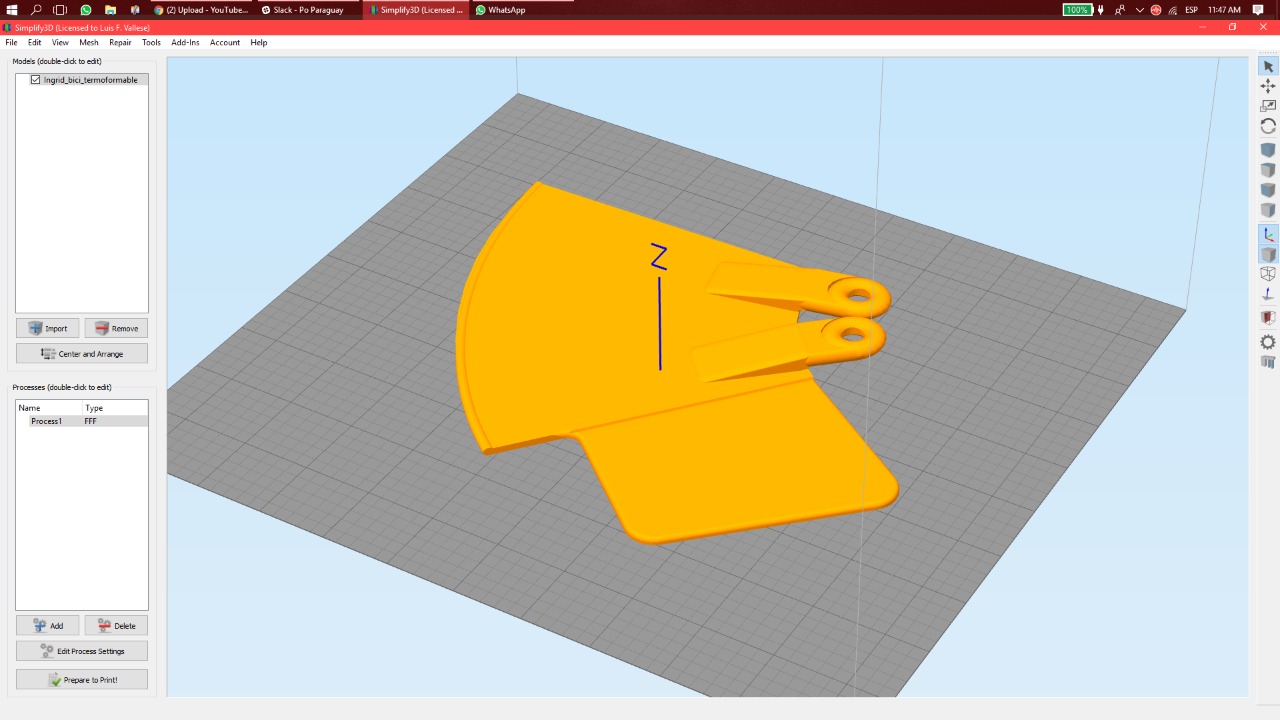Open the Wi-Fi network tray icon

point(1172,10)
